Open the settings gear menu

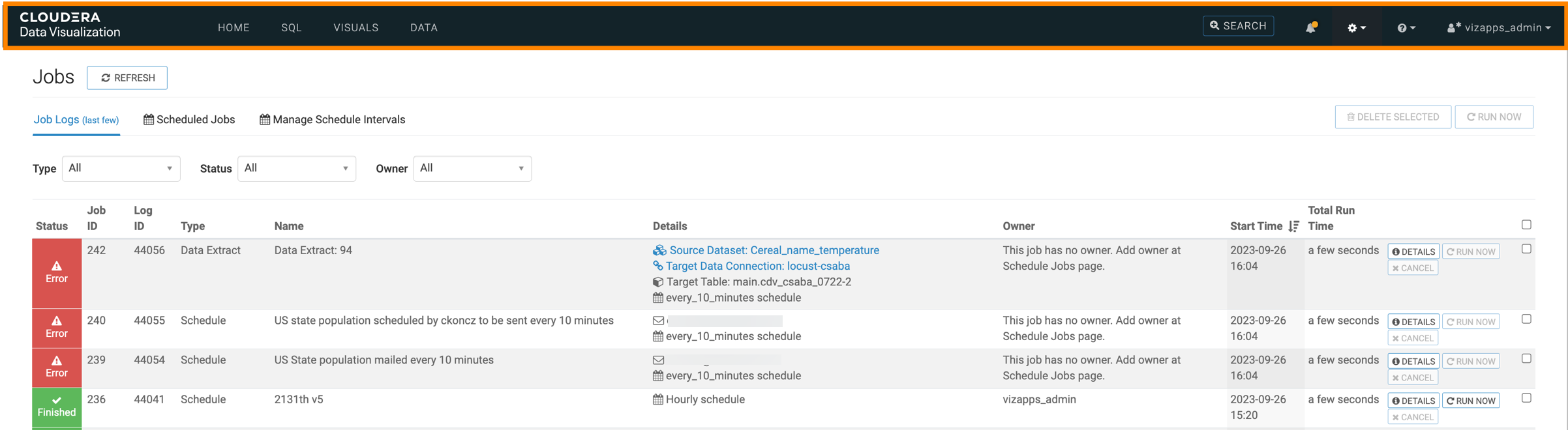click(x=1356, y=27)
